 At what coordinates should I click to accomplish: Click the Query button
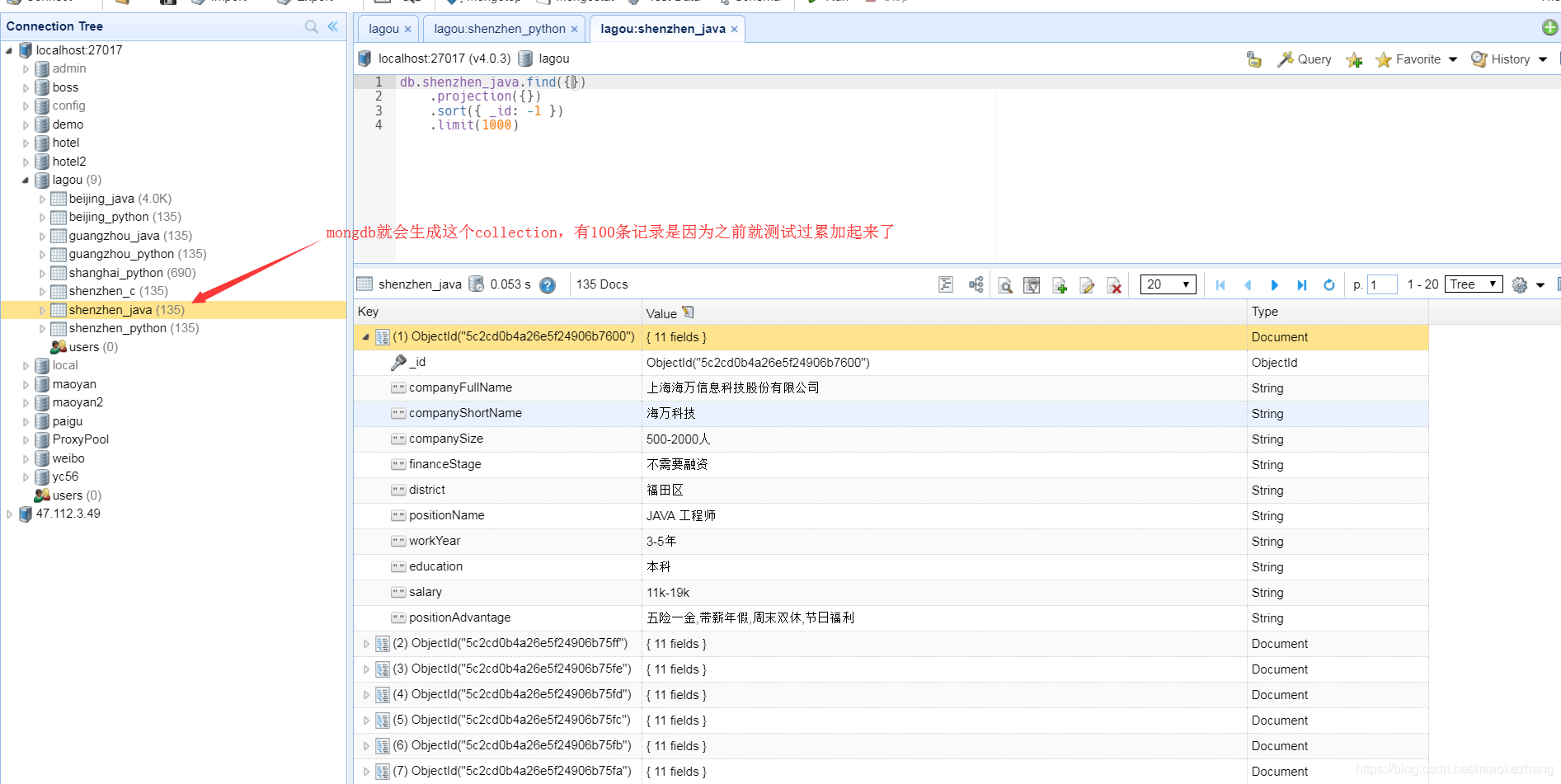(1305, 59)
